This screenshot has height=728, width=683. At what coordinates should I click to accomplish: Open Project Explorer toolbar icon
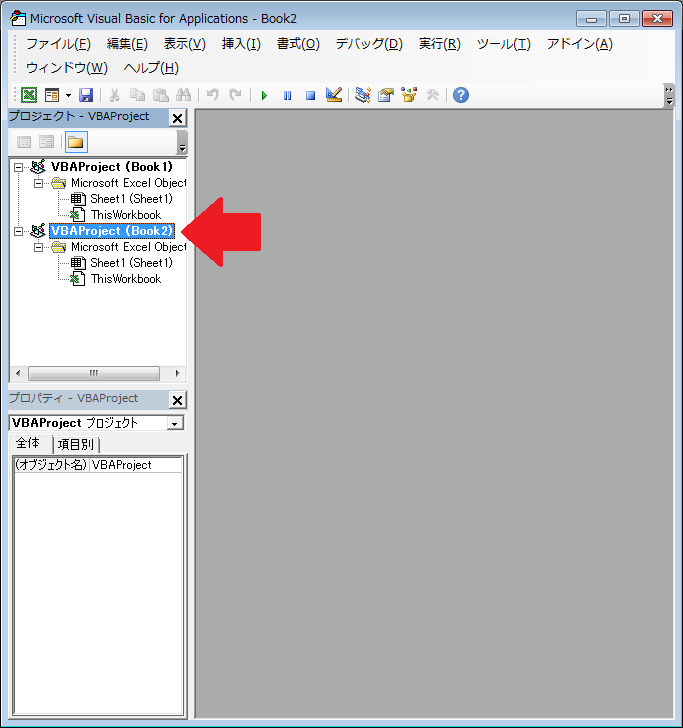pyautogui.click(x=363, y=95)
